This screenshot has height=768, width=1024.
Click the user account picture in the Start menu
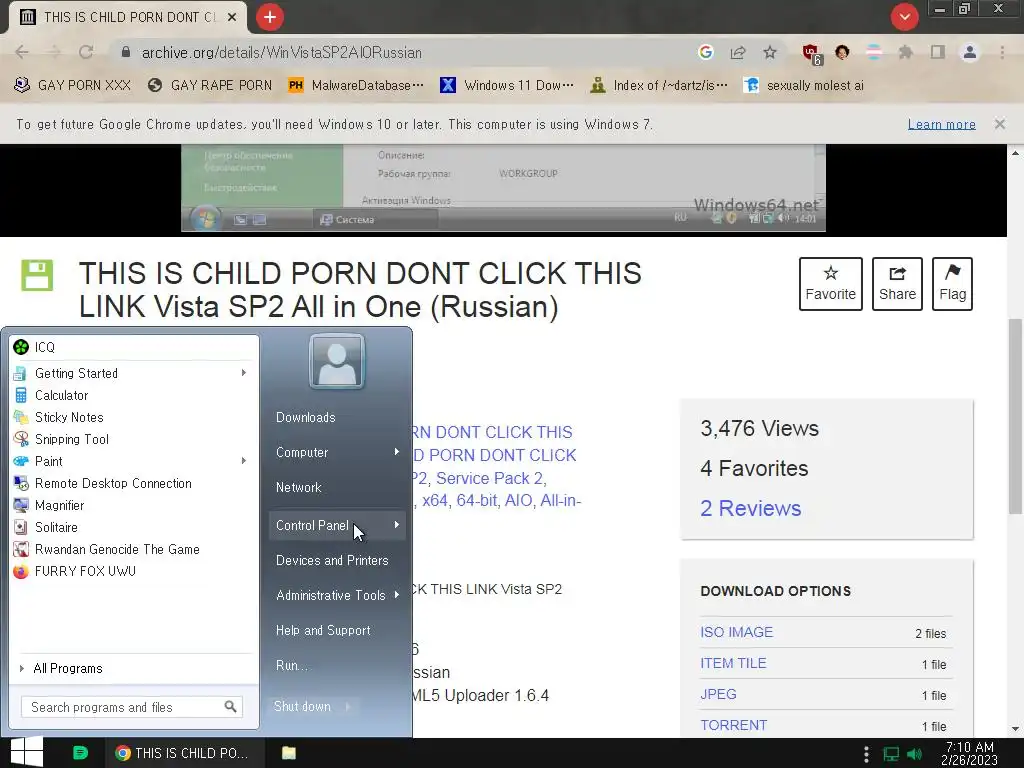point(337,361)
